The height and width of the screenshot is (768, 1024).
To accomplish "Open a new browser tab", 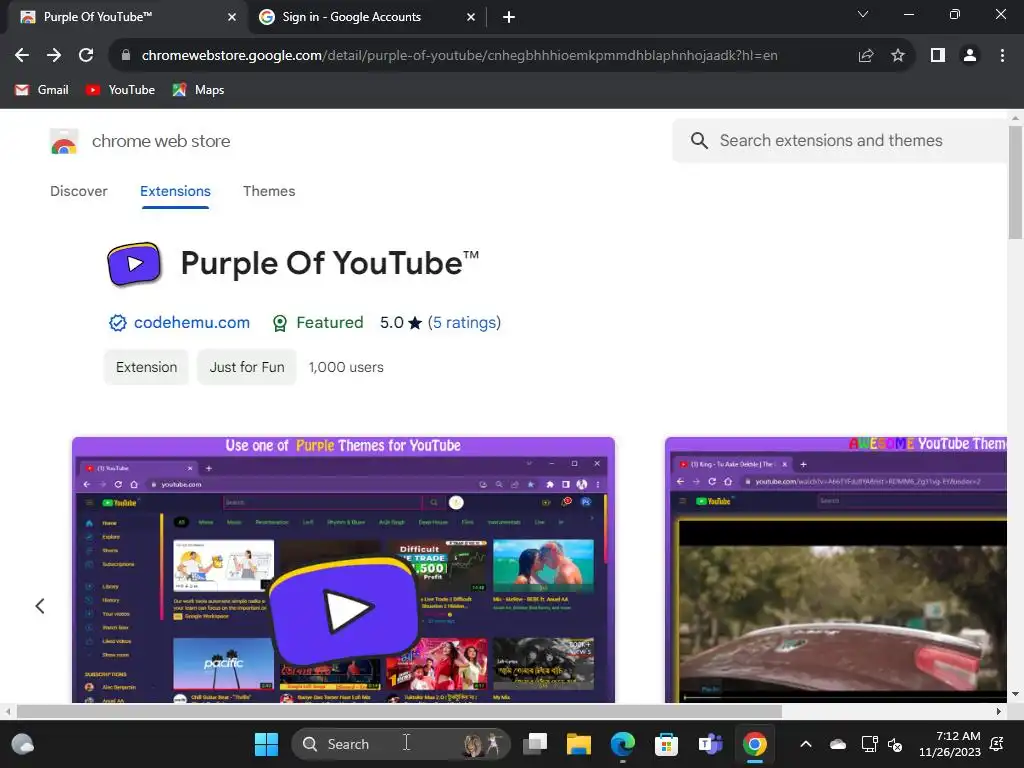I will point(509,17).
